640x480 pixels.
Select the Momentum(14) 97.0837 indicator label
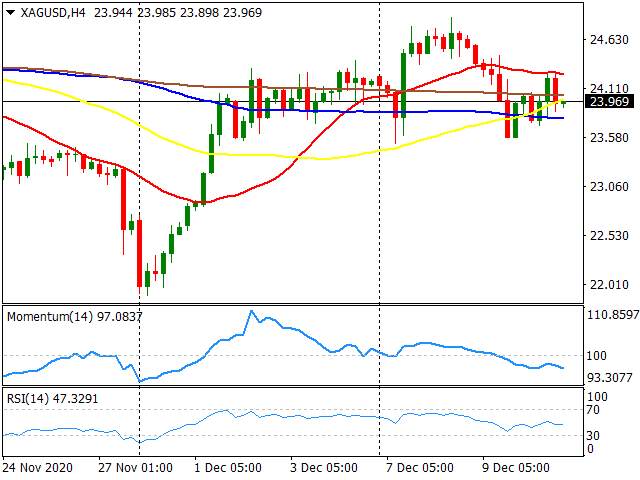(75, 316)
